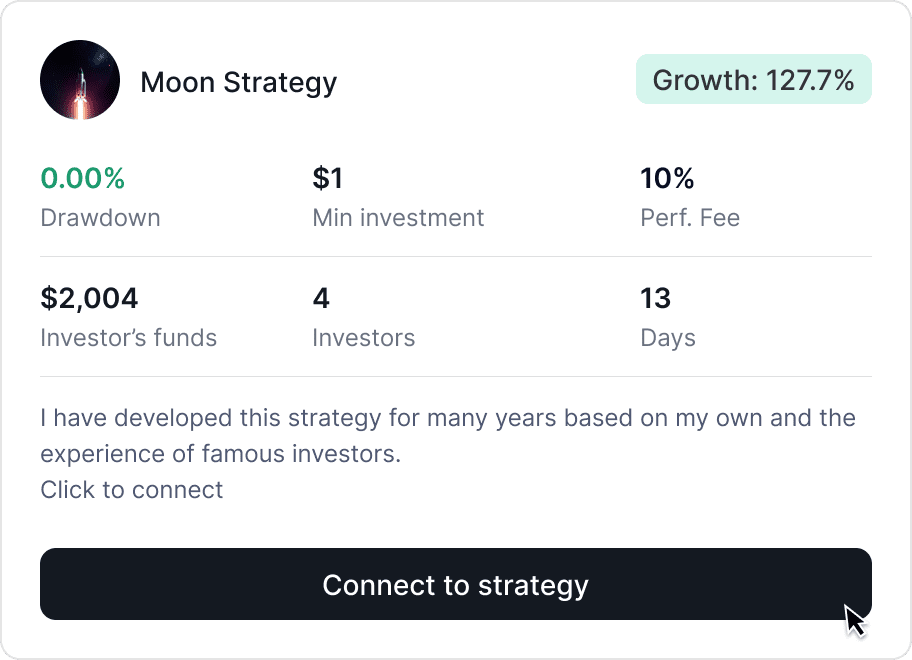Select the Investors label

(363, 338)
